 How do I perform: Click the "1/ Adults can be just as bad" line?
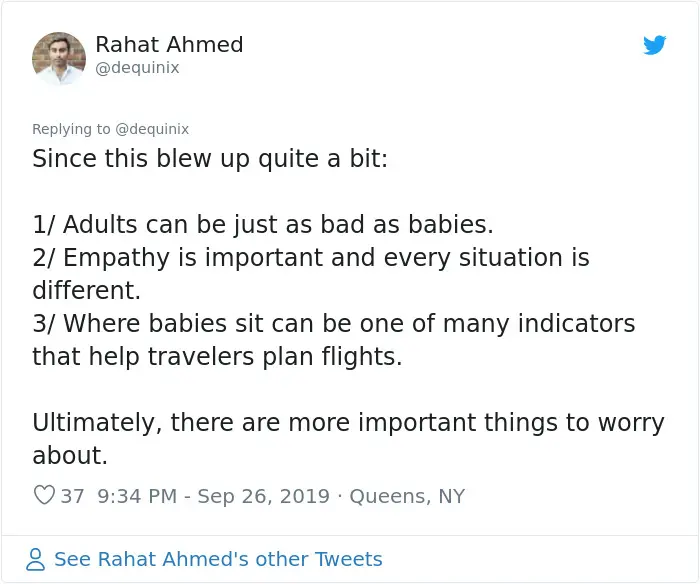point(262,225)
